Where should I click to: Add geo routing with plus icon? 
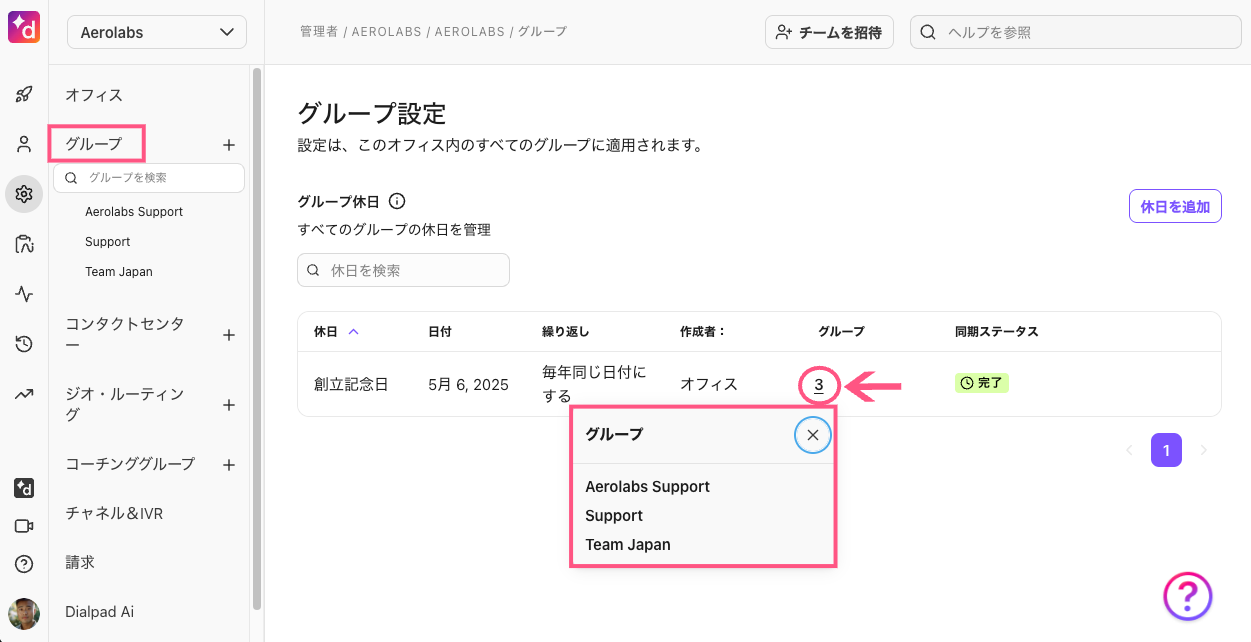click(228, 405)
